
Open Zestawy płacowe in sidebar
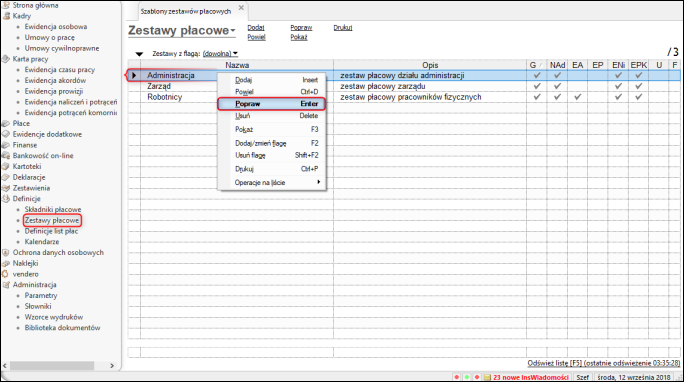pyautogui.click(x=52, y=220)
